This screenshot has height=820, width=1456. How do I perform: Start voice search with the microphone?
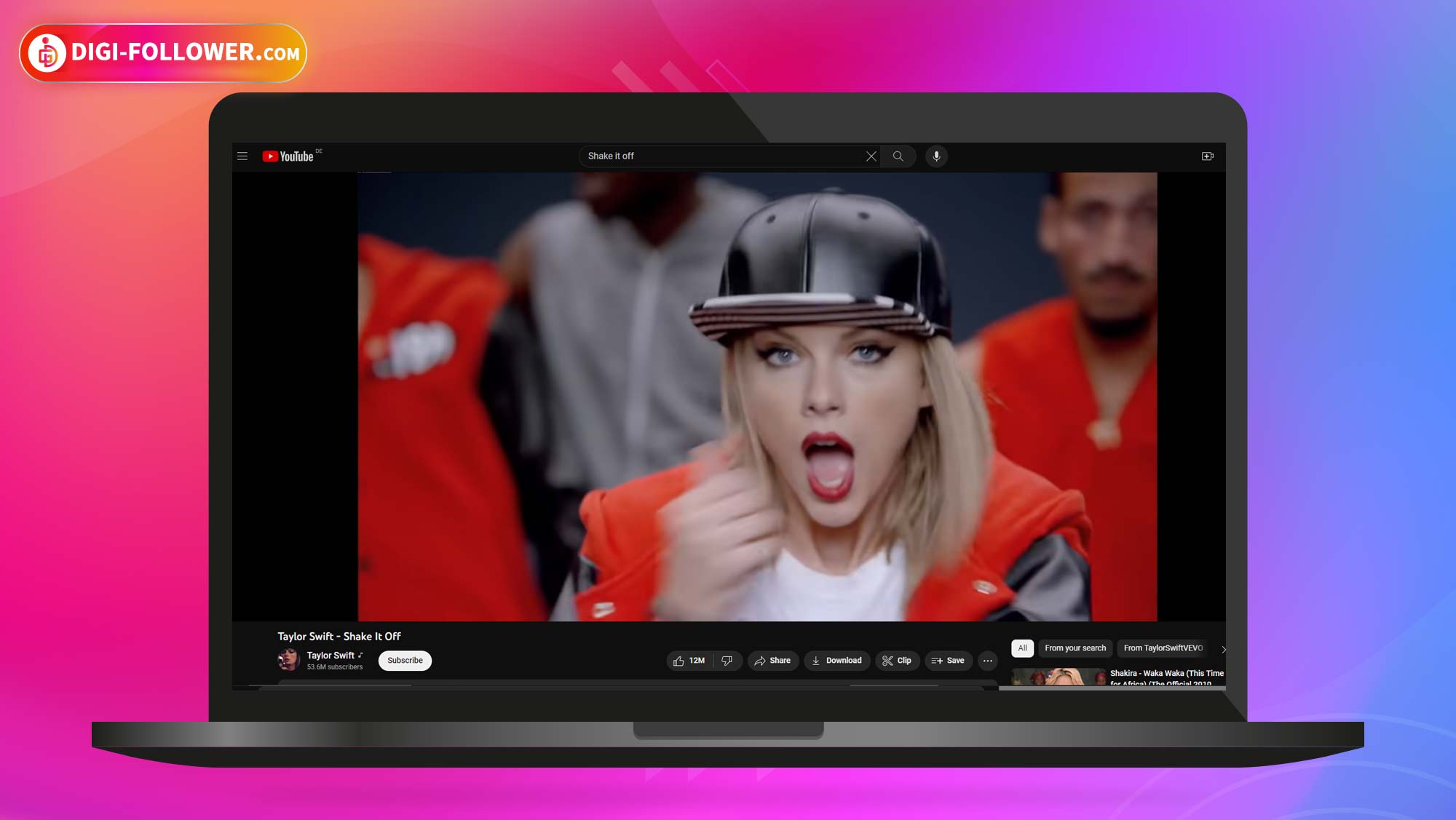(937, 156)
